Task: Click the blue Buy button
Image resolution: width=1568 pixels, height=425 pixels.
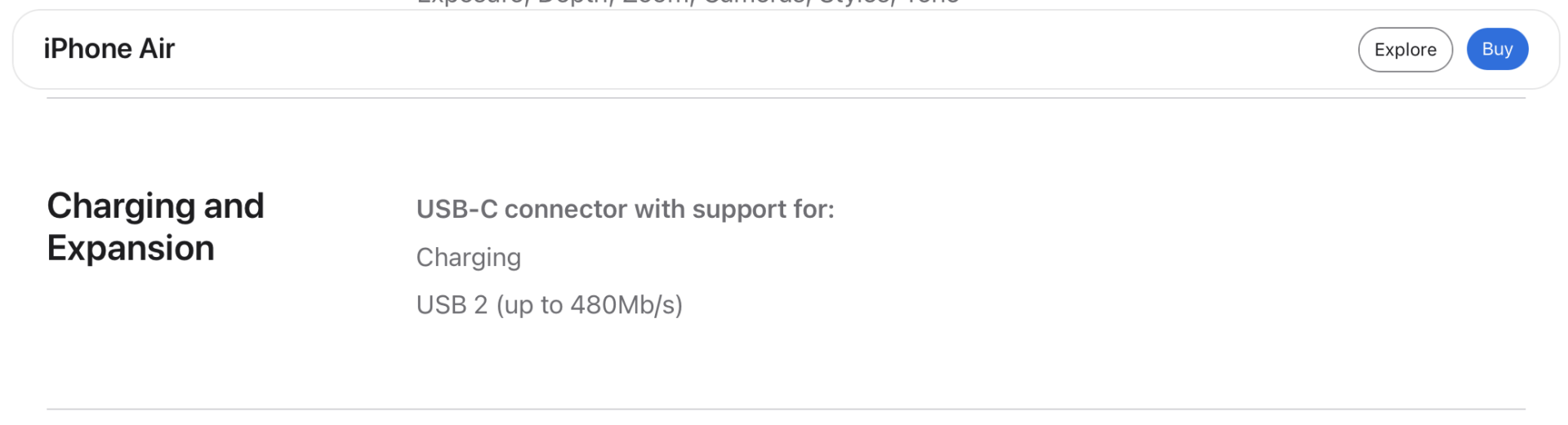Action: 1496,49
